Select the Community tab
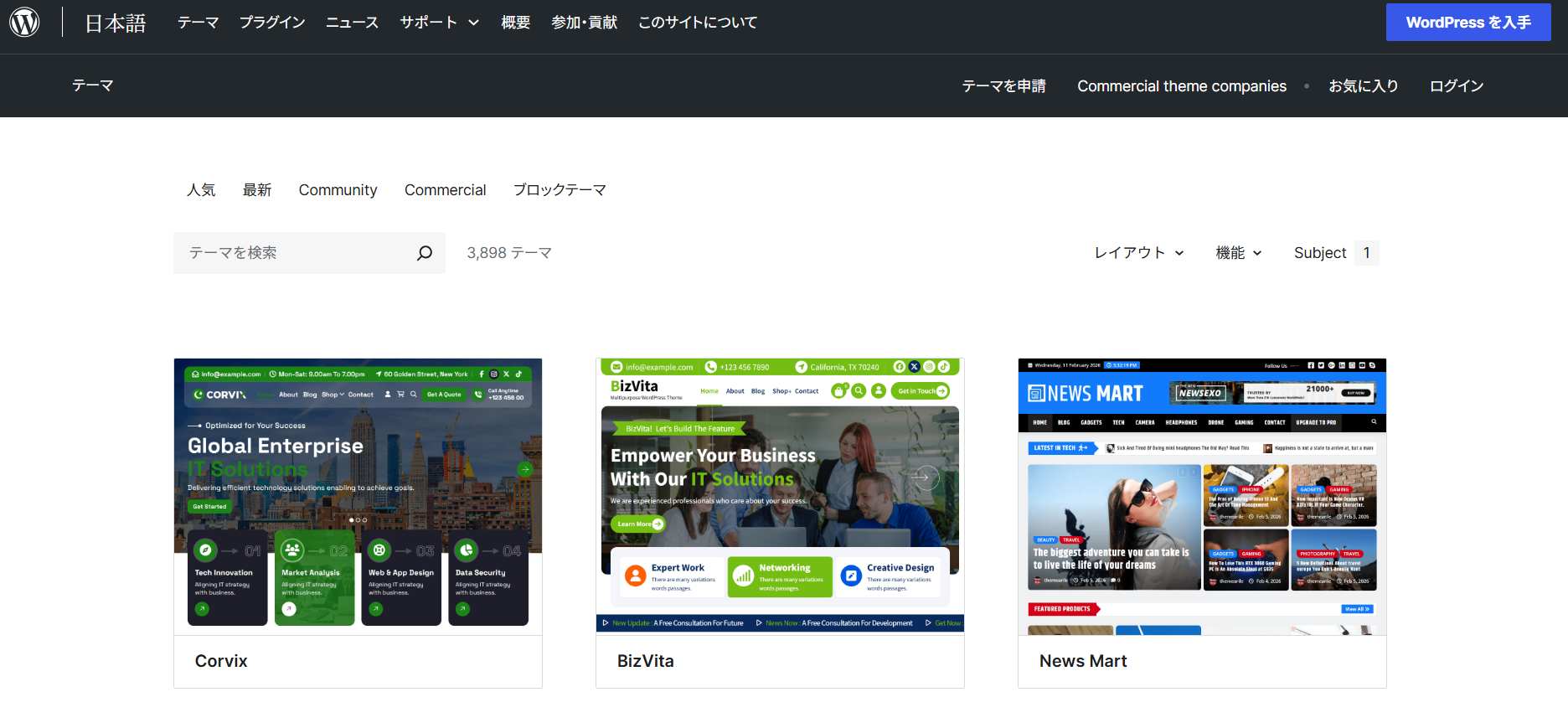1568x728 pixels. 338,190
